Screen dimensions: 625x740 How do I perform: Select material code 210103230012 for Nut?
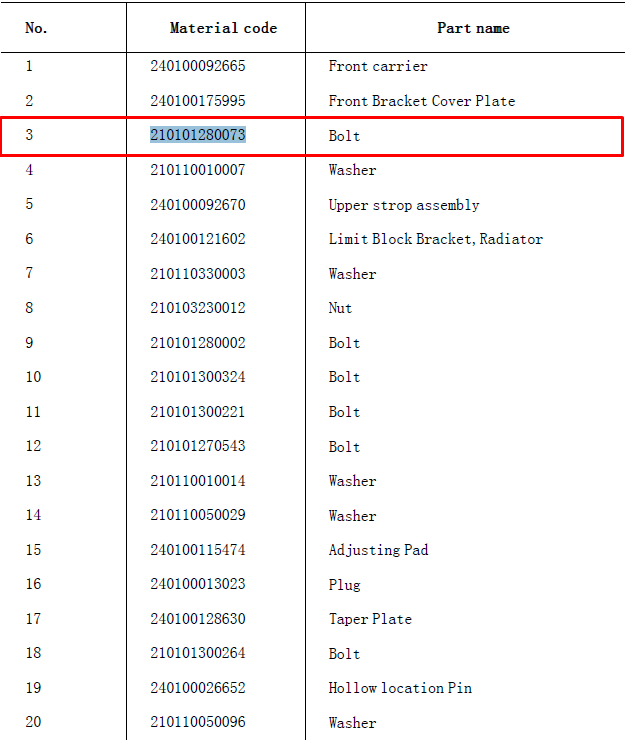(x=198, y=308)
